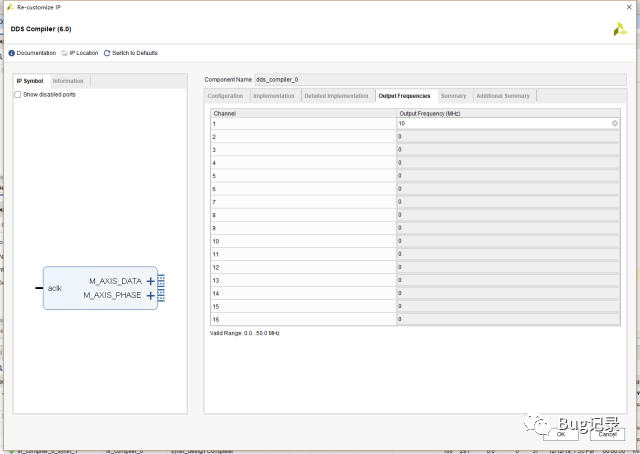
Task: Click the Output Frequency (MHz) column header
Action: click(x=508, y=114)
